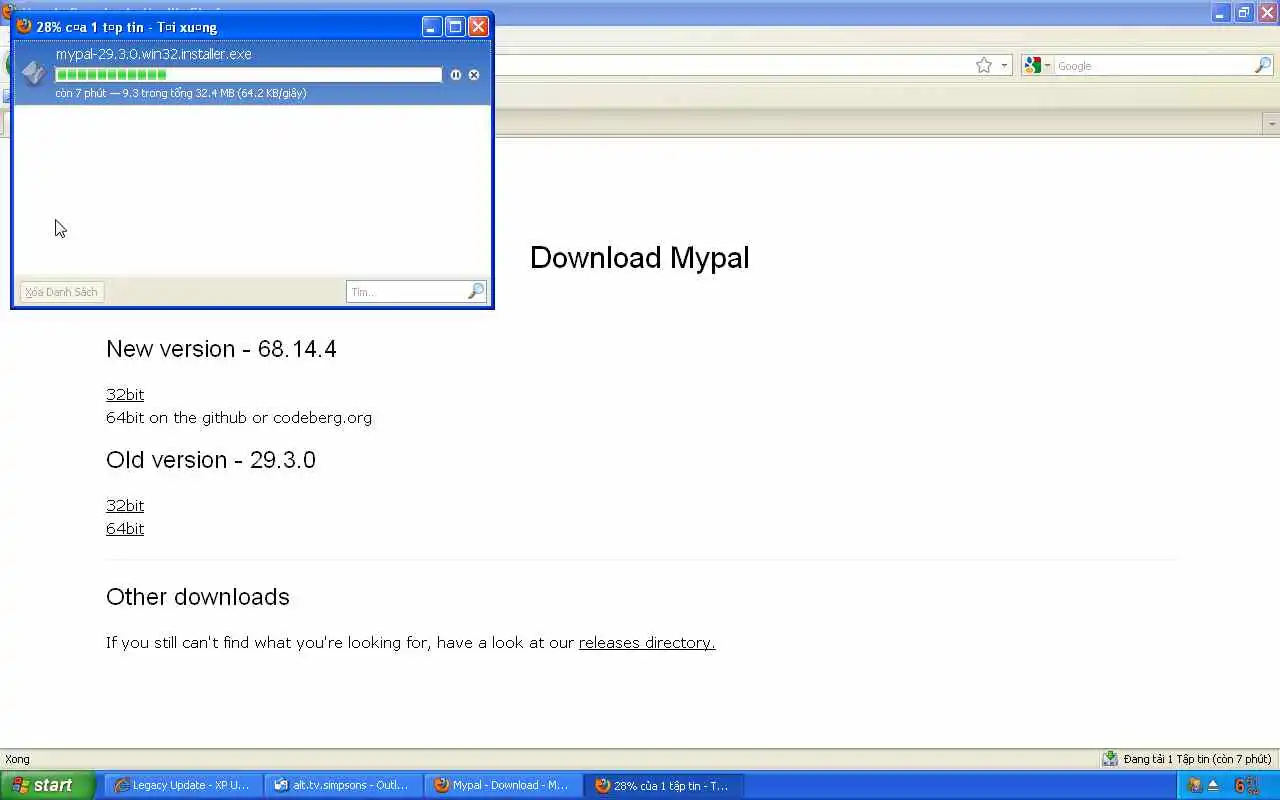Open 32bit link under Old version 29.3.0
The width and height of the screenshot is (1280, 800).
click(125, 505)
